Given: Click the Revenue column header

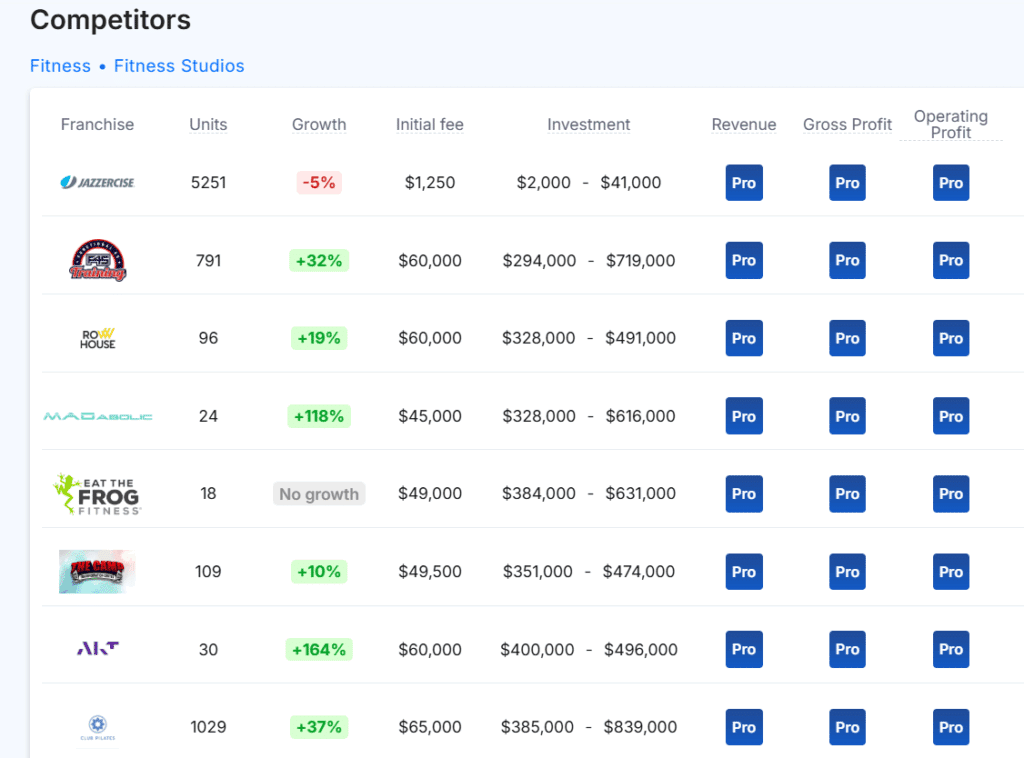Looking at the screenshot, I should click(x=744, y=124).
